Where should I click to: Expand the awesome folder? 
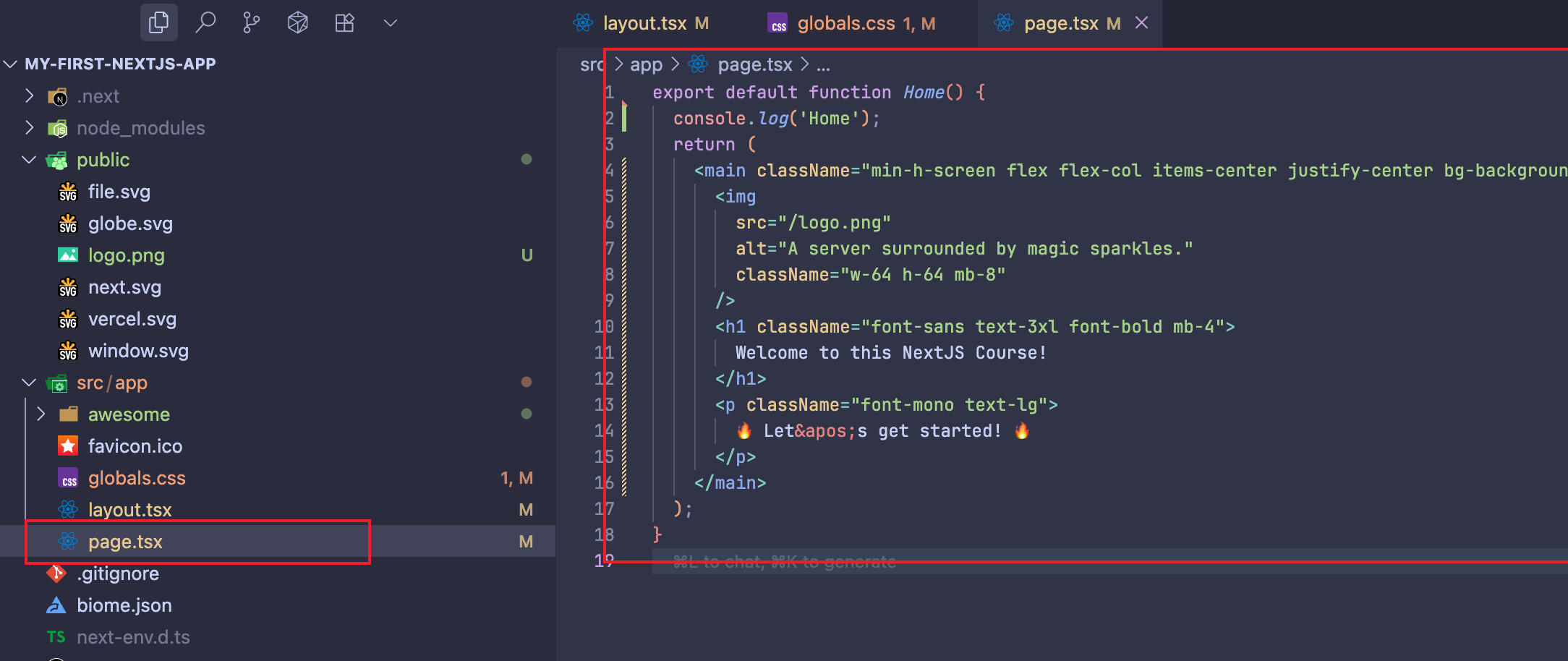point(41,414)
